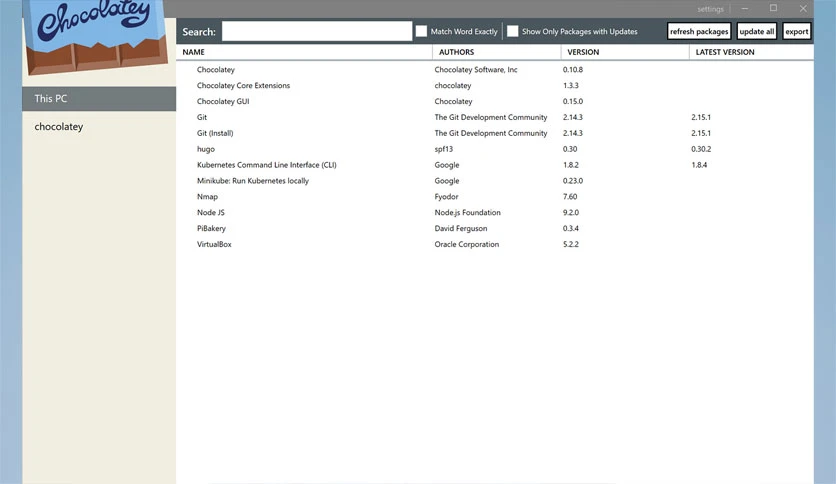Click the export button
This screenshot has height=484, width=836.
[x=797, y=31]
